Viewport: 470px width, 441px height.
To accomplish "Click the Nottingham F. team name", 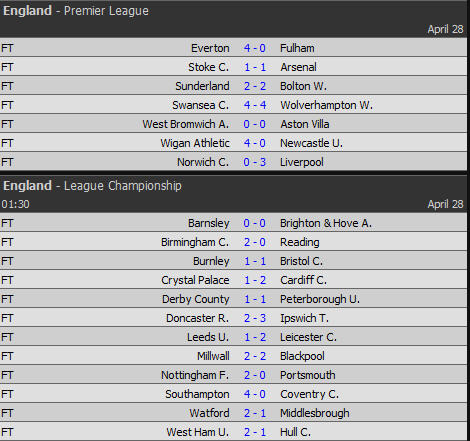I will (195, 375).
